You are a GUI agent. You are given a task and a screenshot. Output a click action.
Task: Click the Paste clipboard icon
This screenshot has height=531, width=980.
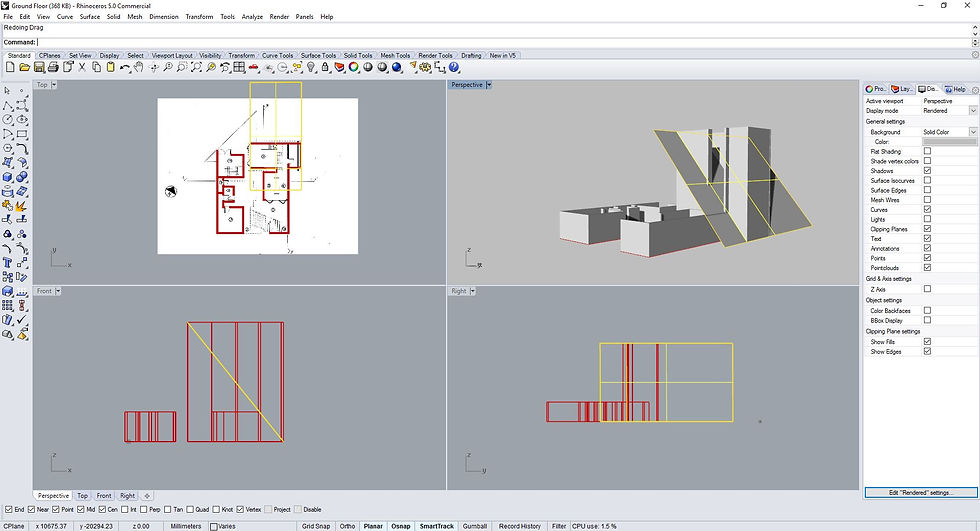[x=111, y=67]
